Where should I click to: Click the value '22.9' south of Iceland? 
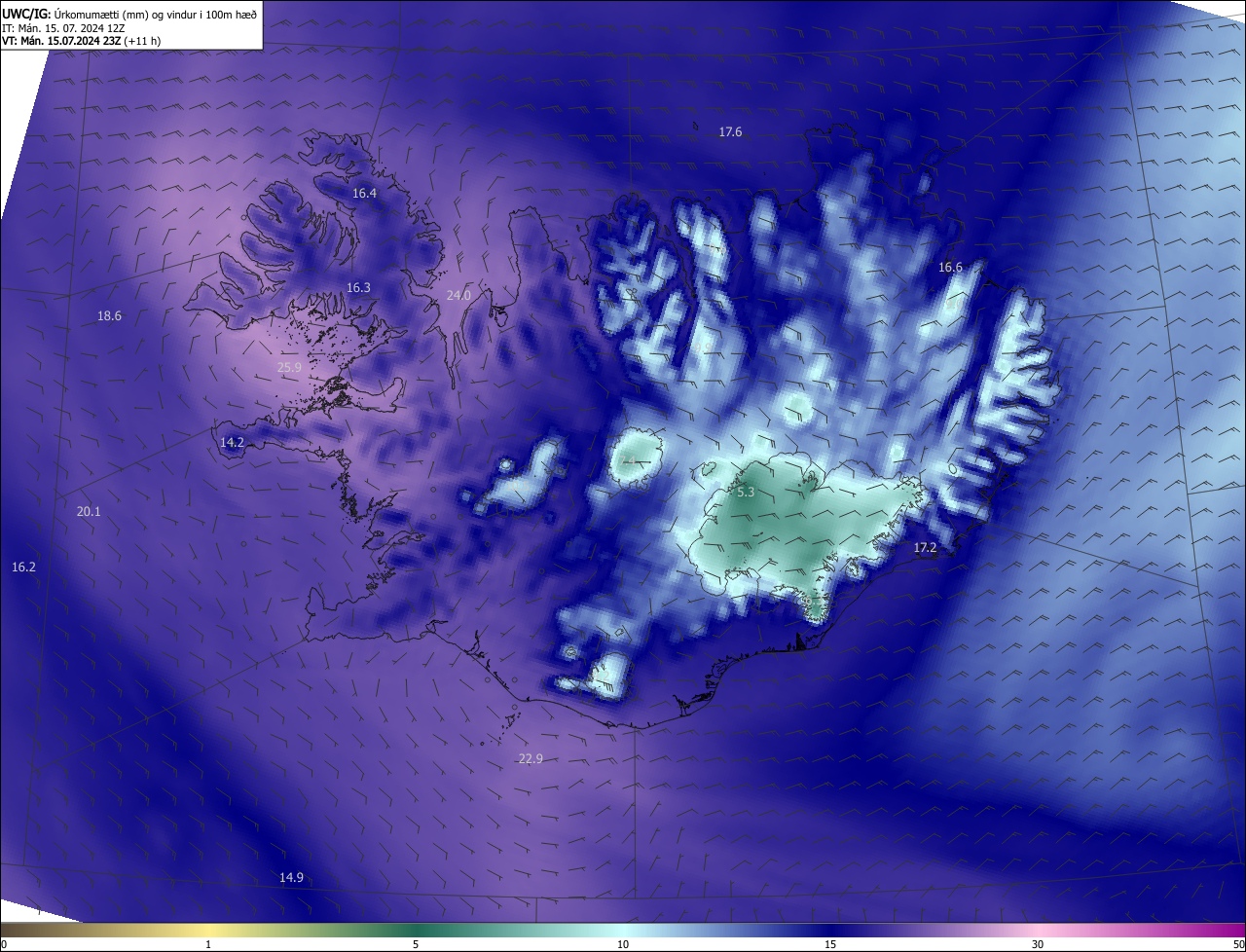[x=531, y=759]
